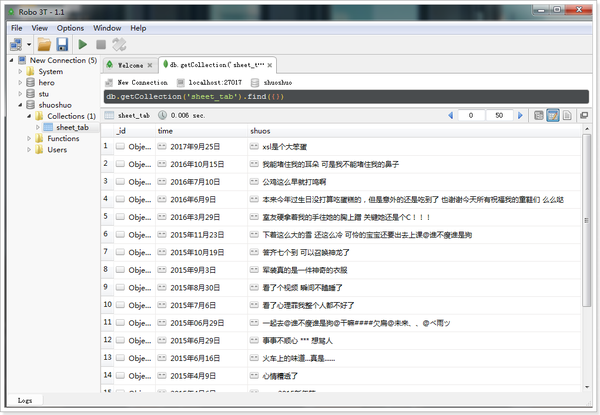The image size is (600, 415).
Task: Switch results to tree view mode
Action: click(x=538, y=115)
